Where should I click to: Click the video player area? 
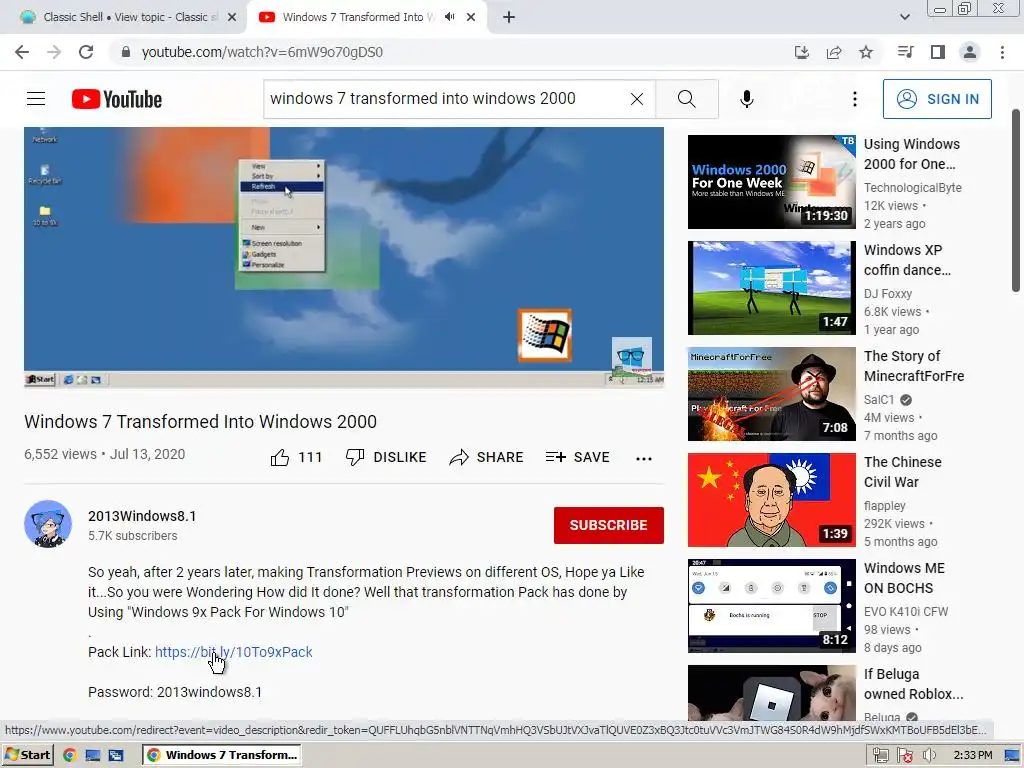(344, 257)
